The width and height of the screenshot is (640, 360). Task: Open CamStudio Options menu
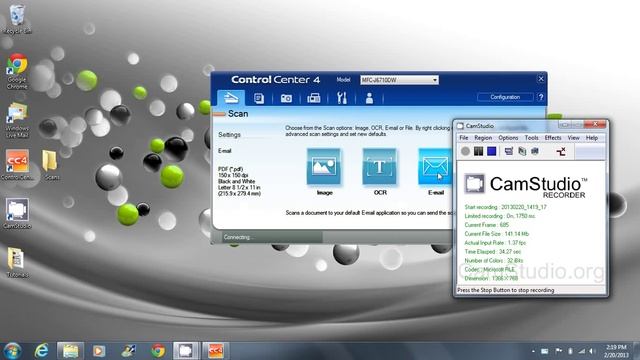coord(508,138)
